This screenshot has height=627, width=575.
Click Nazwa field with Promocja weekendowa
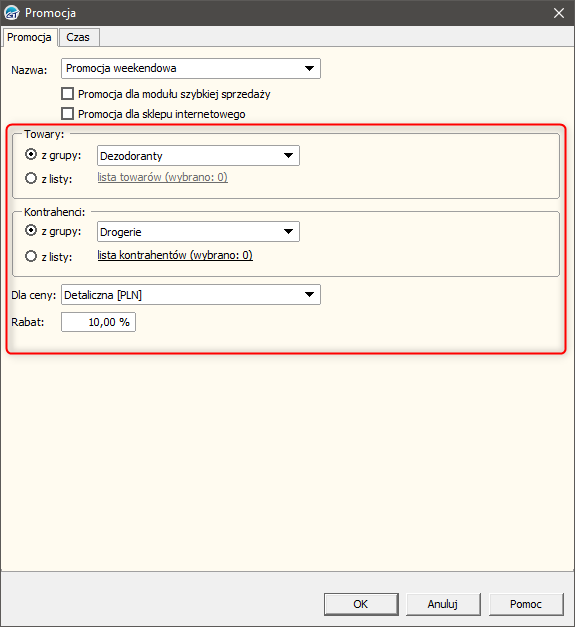click(191, 68)
